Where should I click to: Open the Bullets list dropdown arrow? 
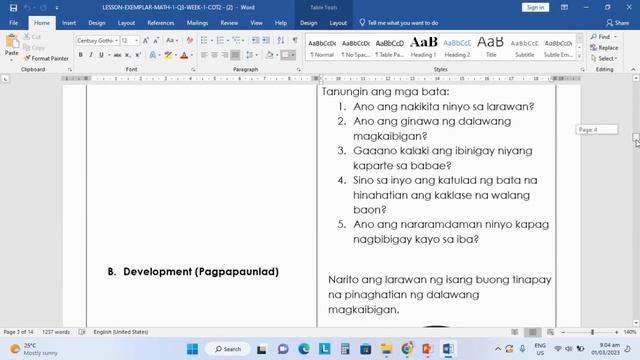tap(212, 40)
